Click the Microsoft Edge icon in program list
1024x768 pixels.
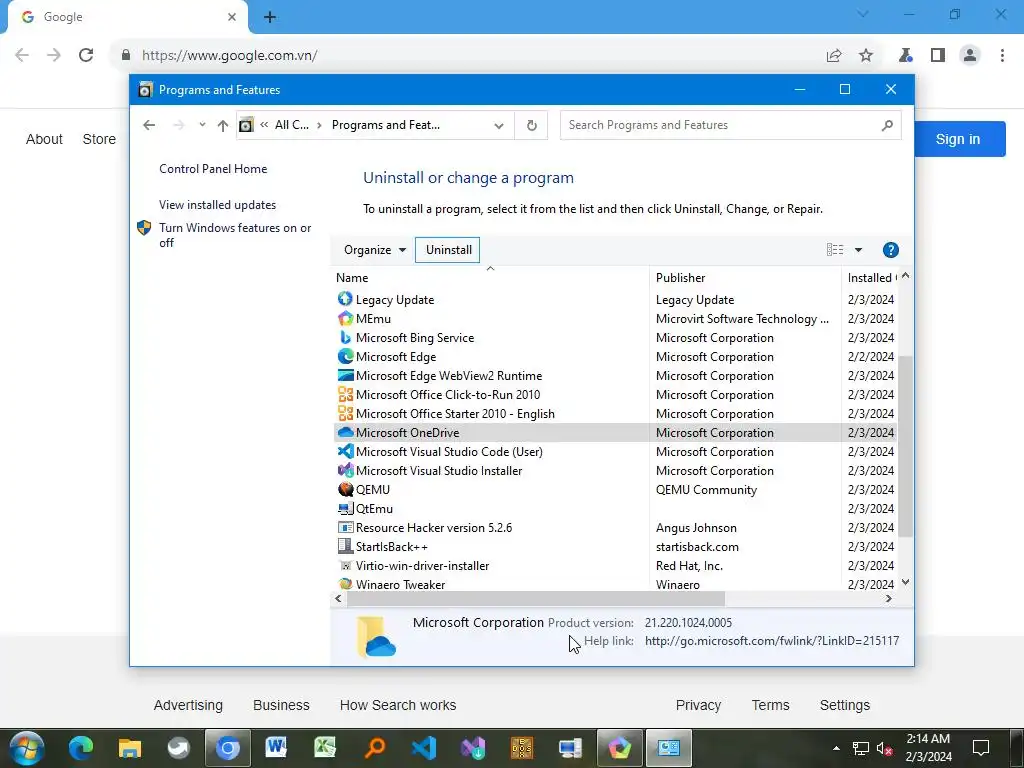345,356
